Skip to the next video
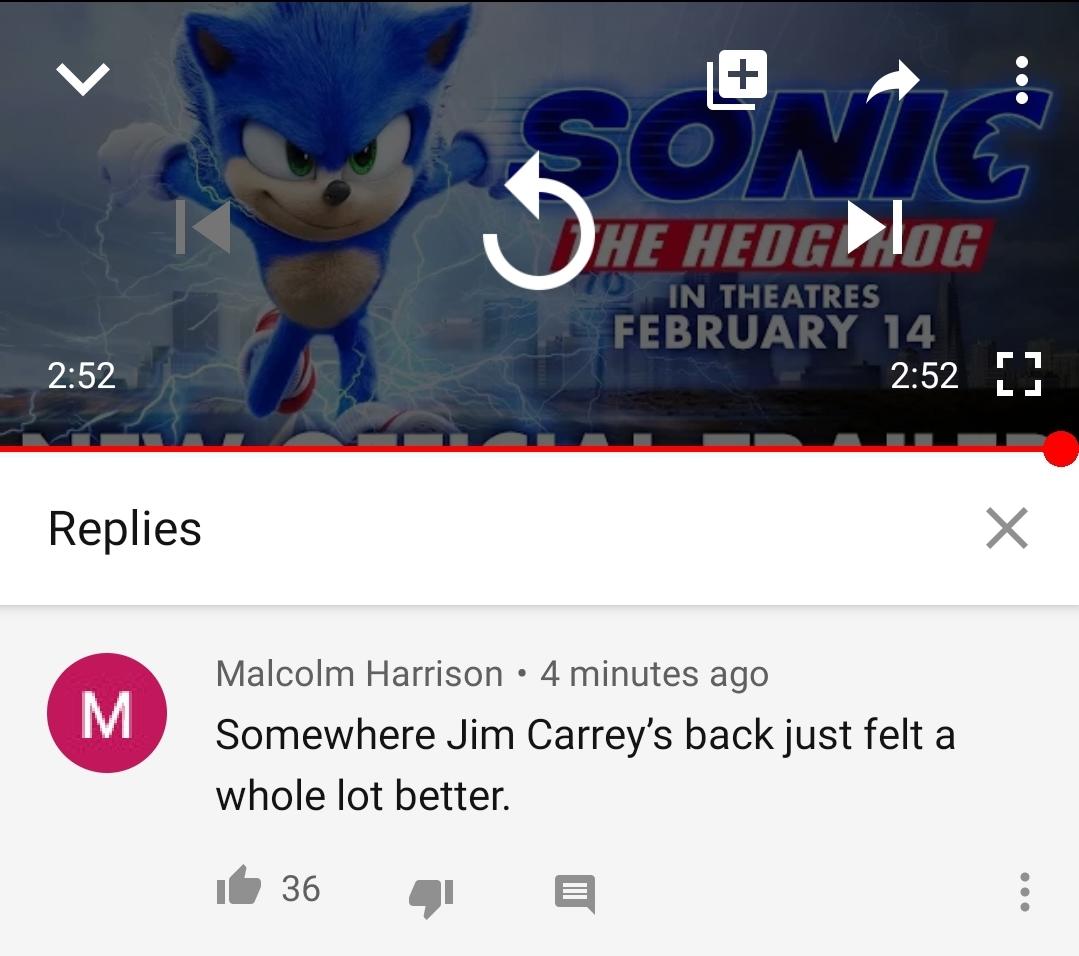Screen dimensions: 1079x956 coord(874,226)
